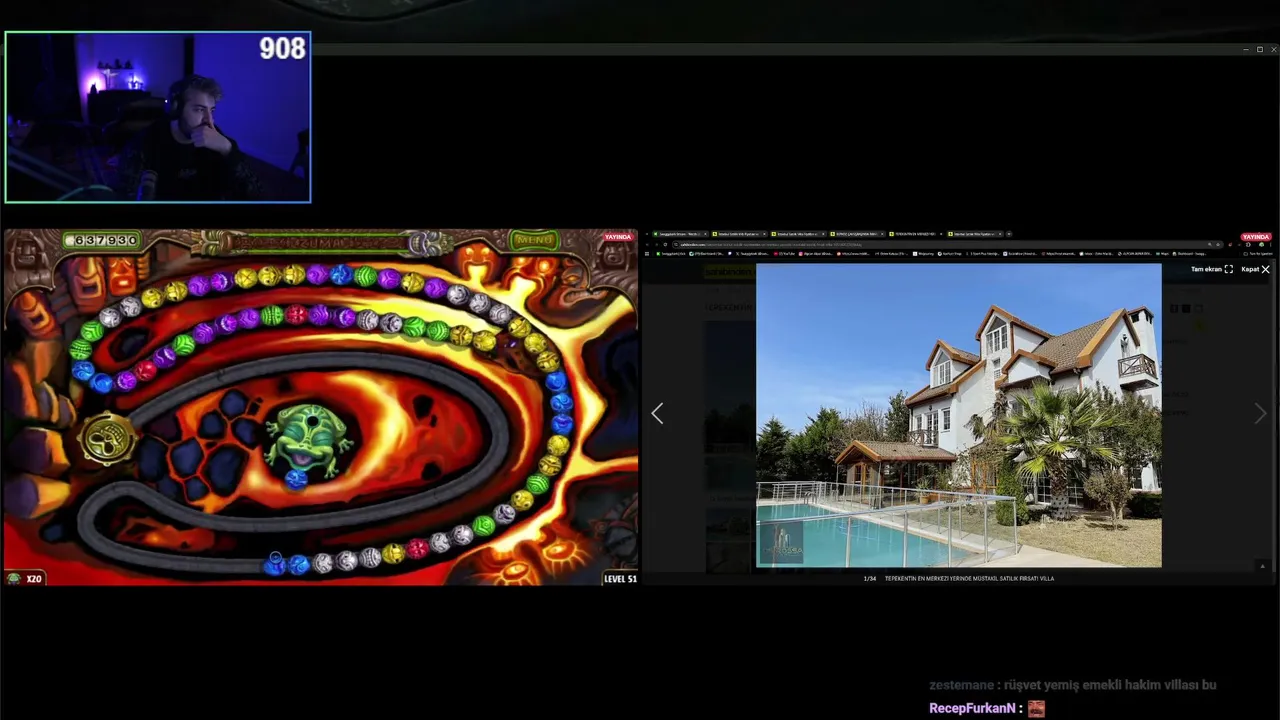1280x720 pixels.
Task: Click the frog lives icon next to X20
Action: [14, 578]
